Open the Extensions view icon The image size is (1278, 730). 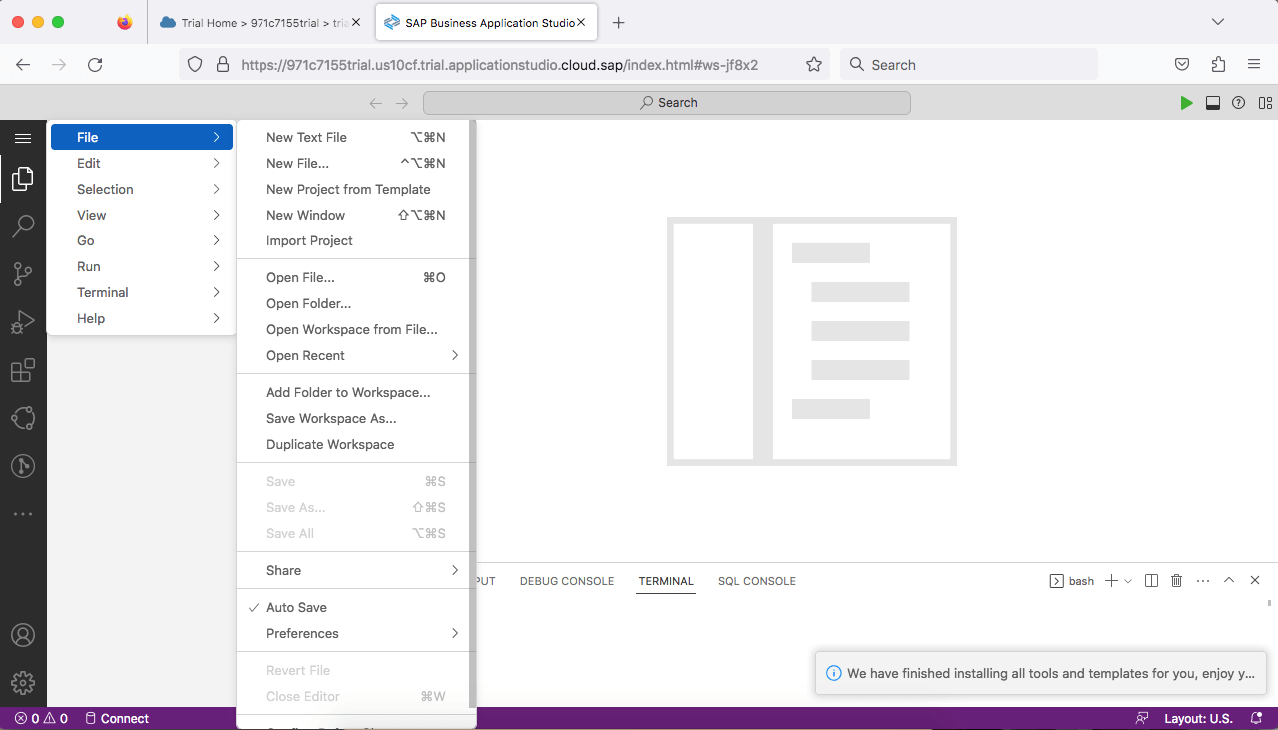point(23,370)
